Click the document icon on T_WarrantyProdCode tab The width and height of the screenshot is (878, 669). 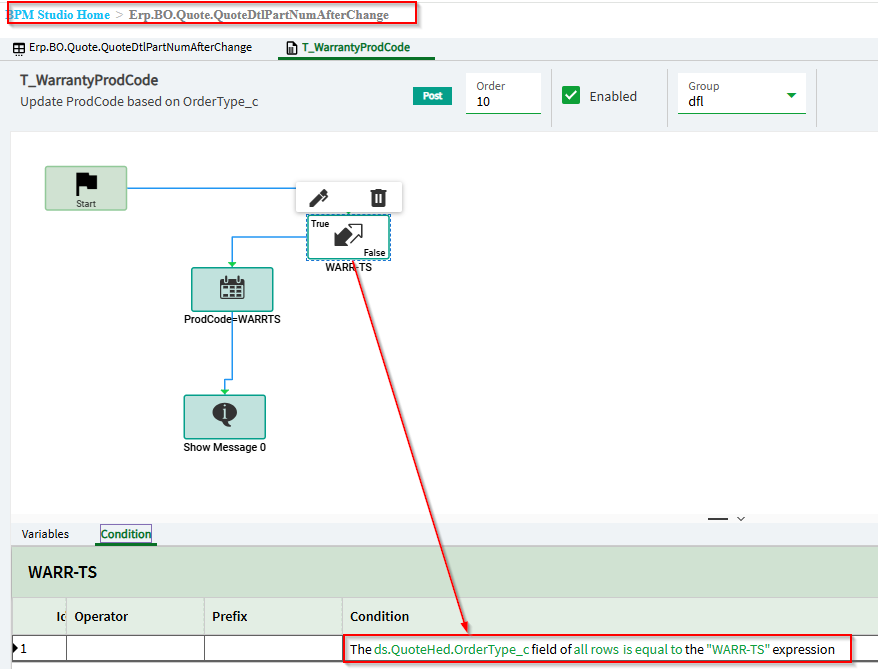point(291,48)
